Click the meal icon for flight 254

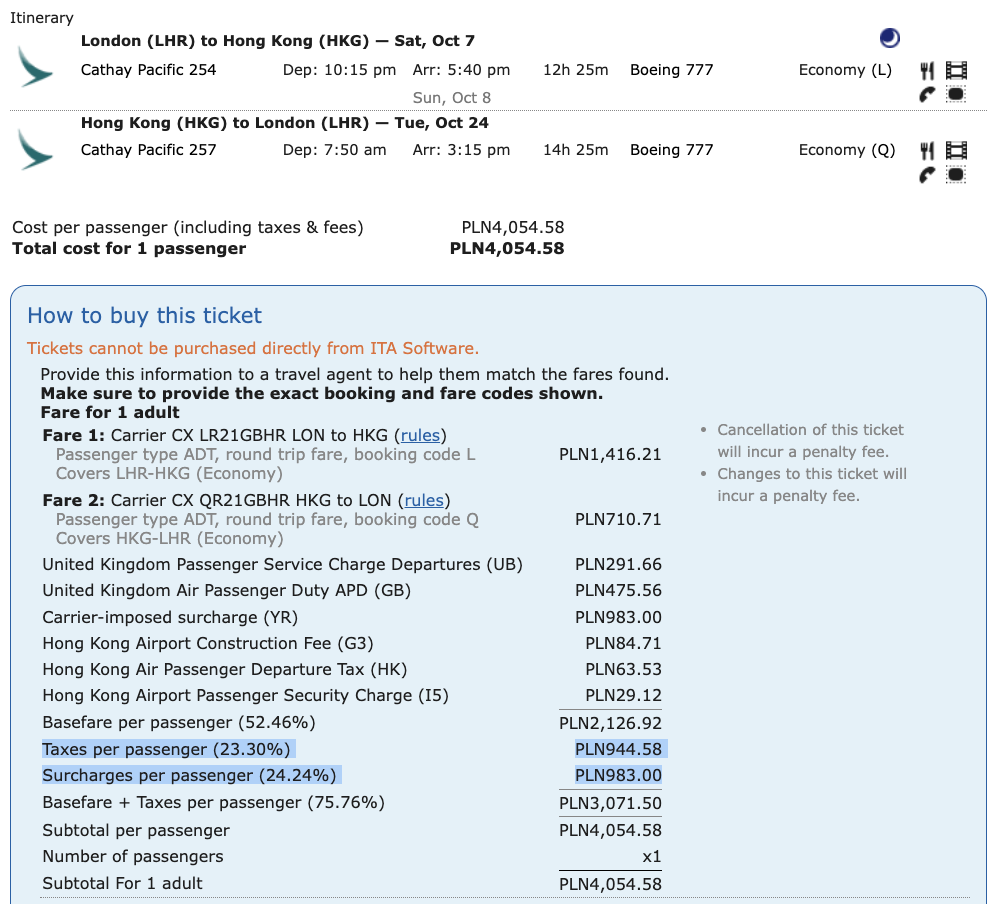(927, 71)
